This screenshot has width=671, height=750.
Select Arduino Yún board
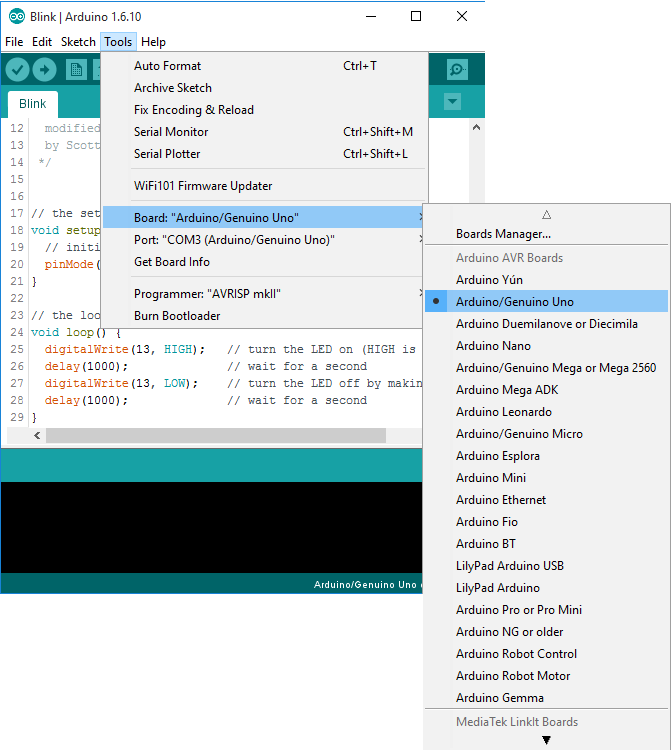(546, 280)
